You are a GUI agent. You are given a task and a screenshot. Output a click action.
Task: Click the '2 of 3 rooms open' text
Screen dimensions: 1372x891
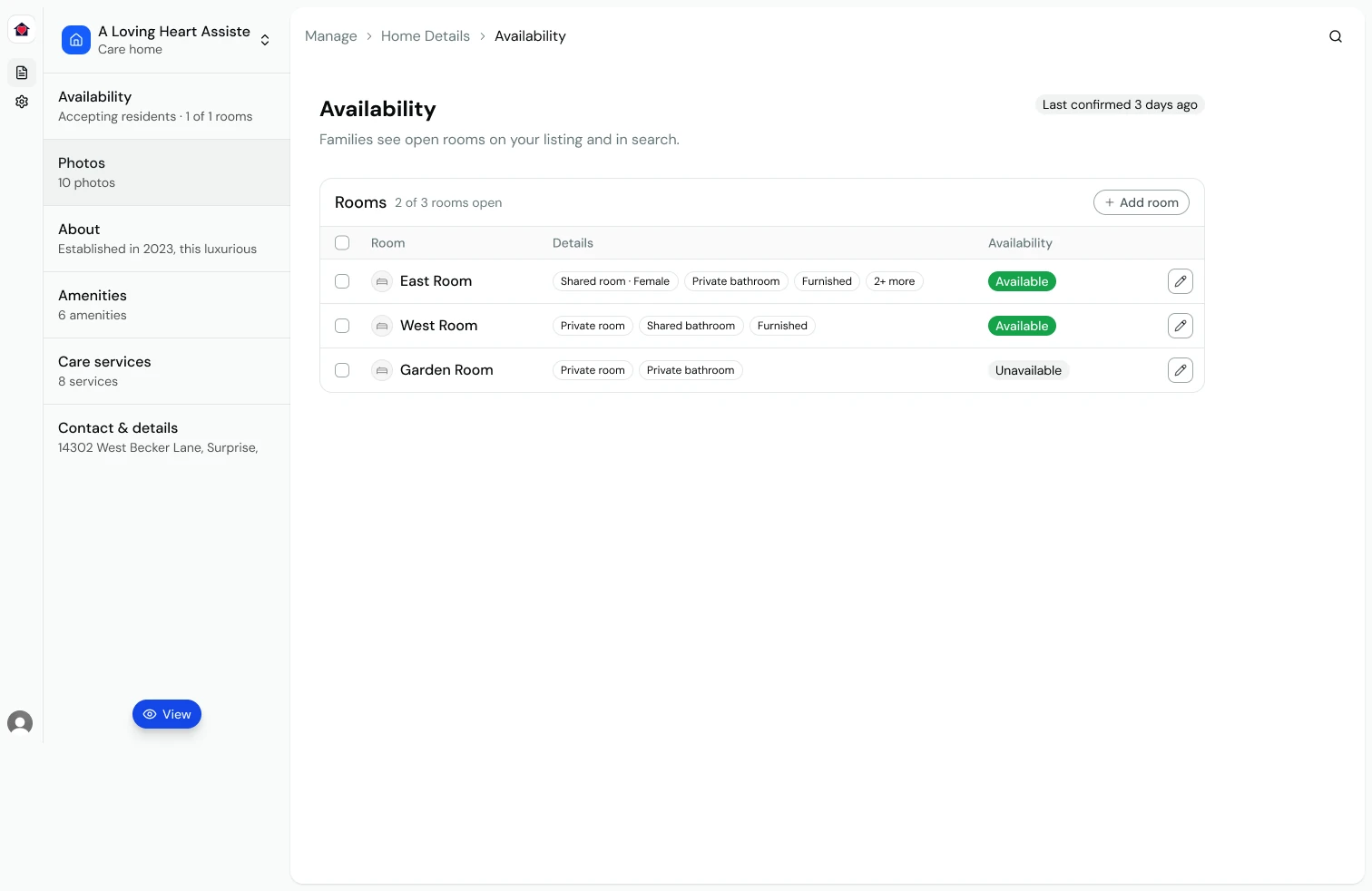pyautogui.click(x=448, y=202)
